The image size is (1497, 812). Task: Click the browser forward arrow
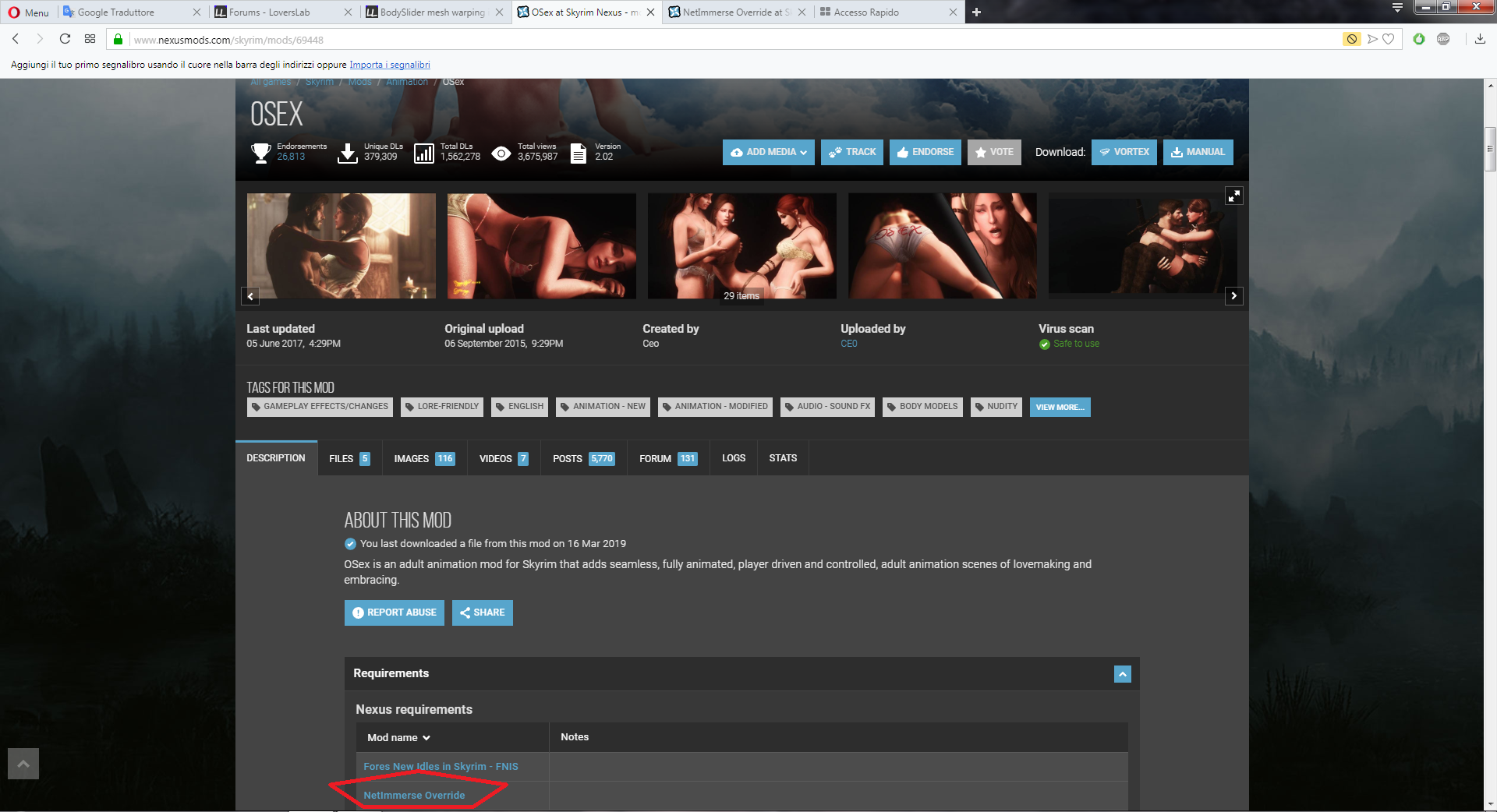40,39
